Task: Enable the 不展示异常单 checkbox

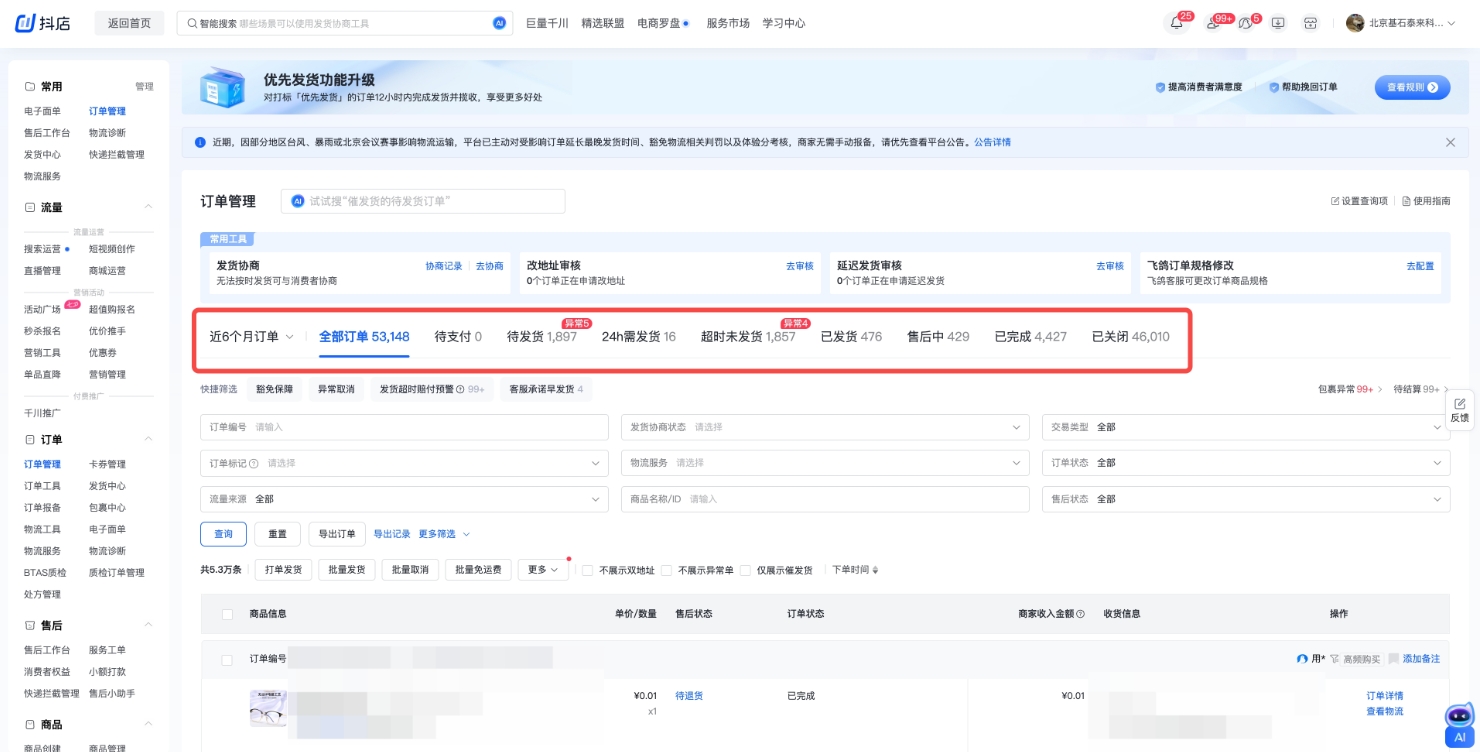Action: [666, 571]
